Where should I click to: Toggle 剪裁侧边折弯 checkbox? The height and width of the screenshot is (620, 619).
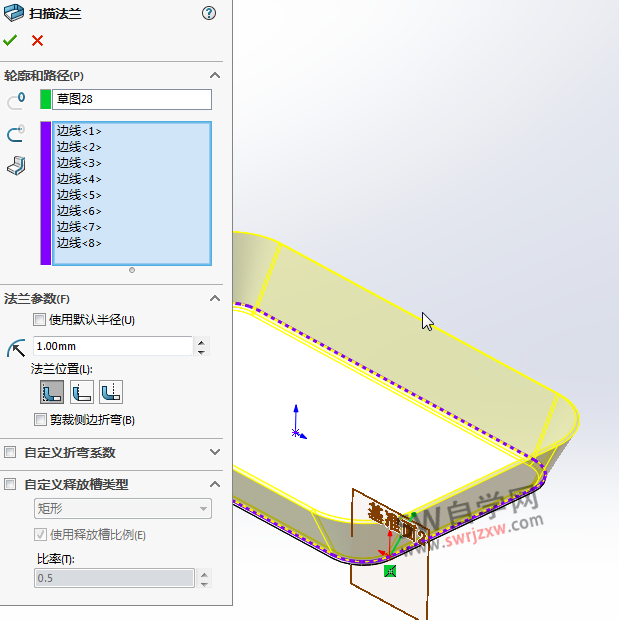click(x=40, y=420)
